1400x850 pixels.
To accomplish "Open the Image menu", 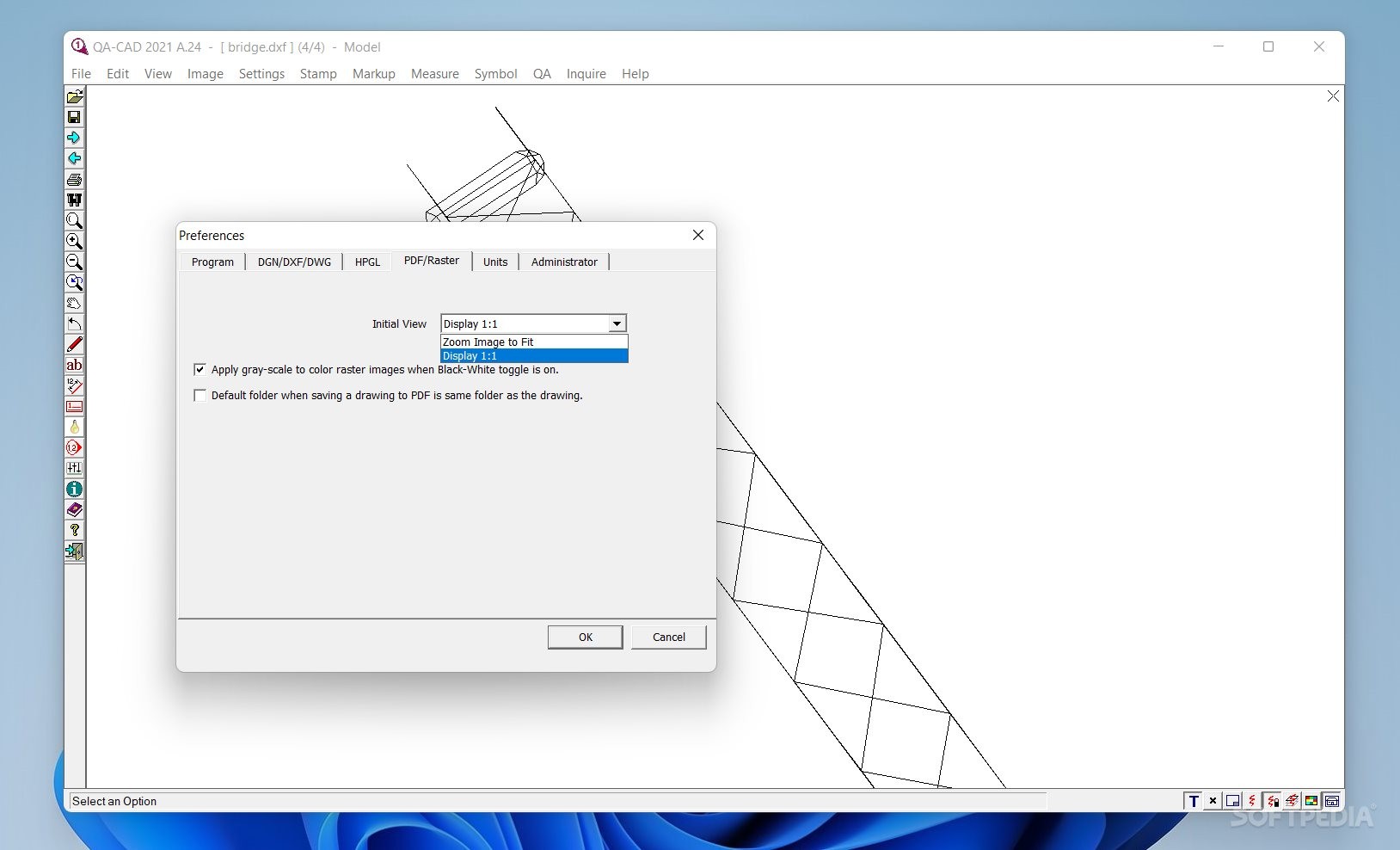I will [x=206, y=74].
